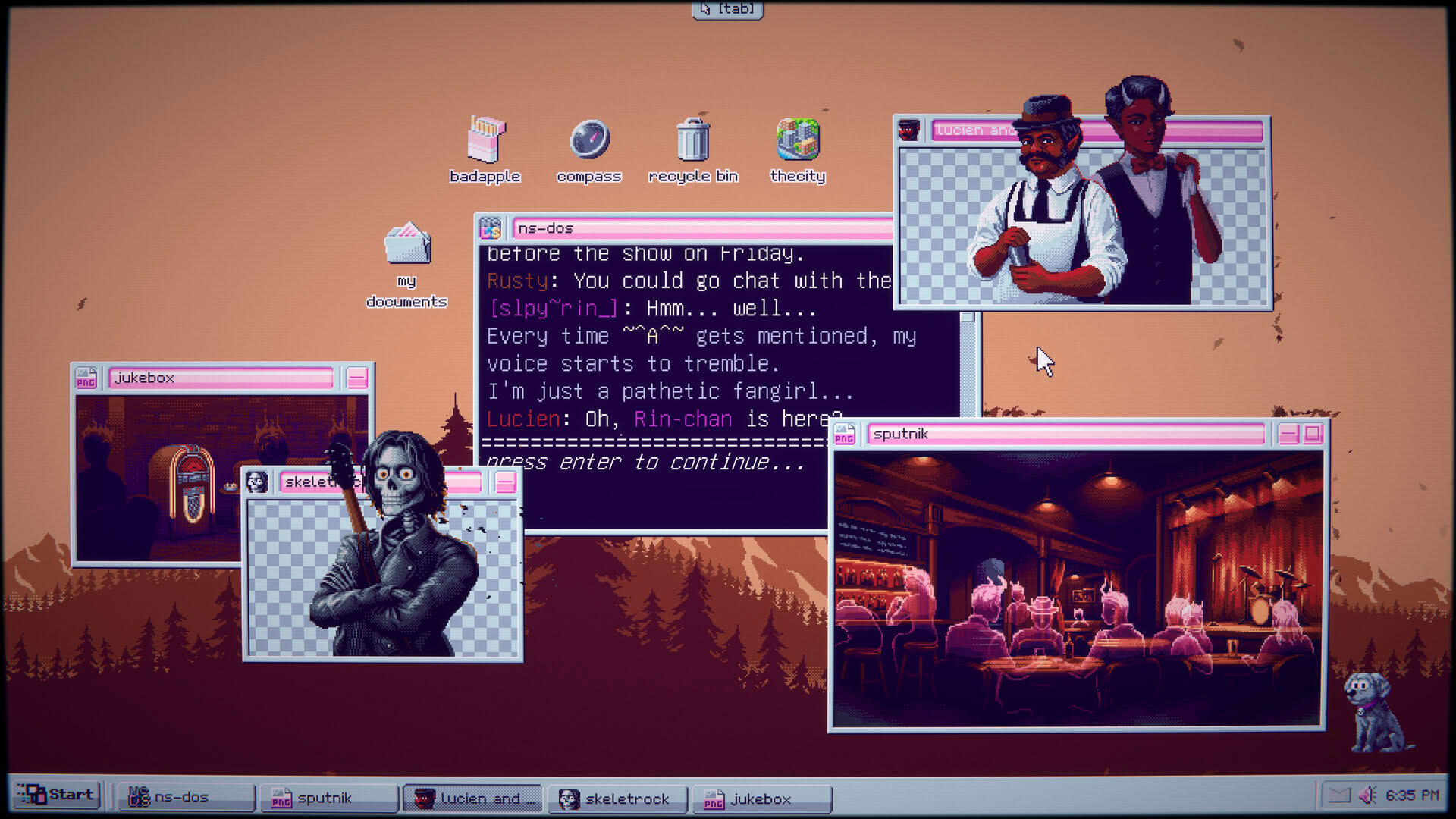Screen dimensions: 1456x819
Task: Click the lucien and... window title bar
Action: coord(1097,130)
